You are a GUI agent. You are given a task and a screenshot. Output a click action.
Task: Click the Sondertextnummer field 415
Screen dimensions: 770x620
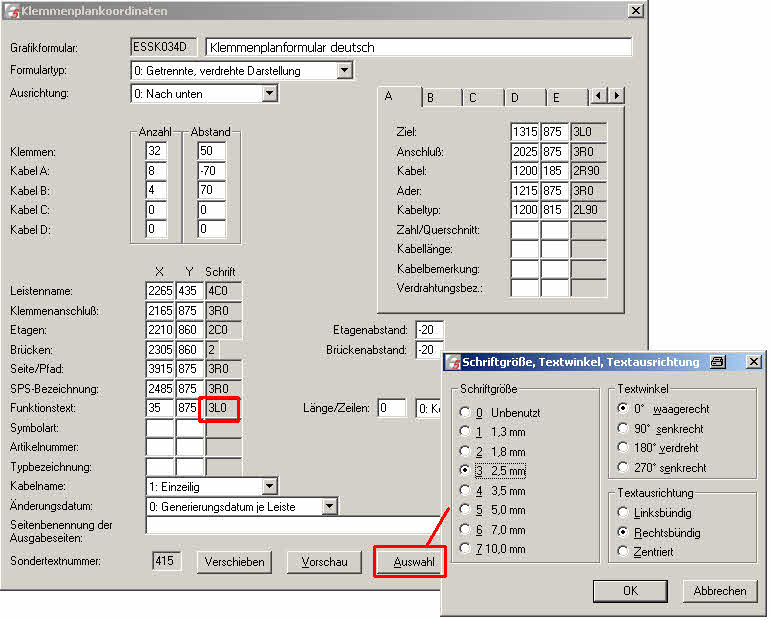tap(166, 561)
